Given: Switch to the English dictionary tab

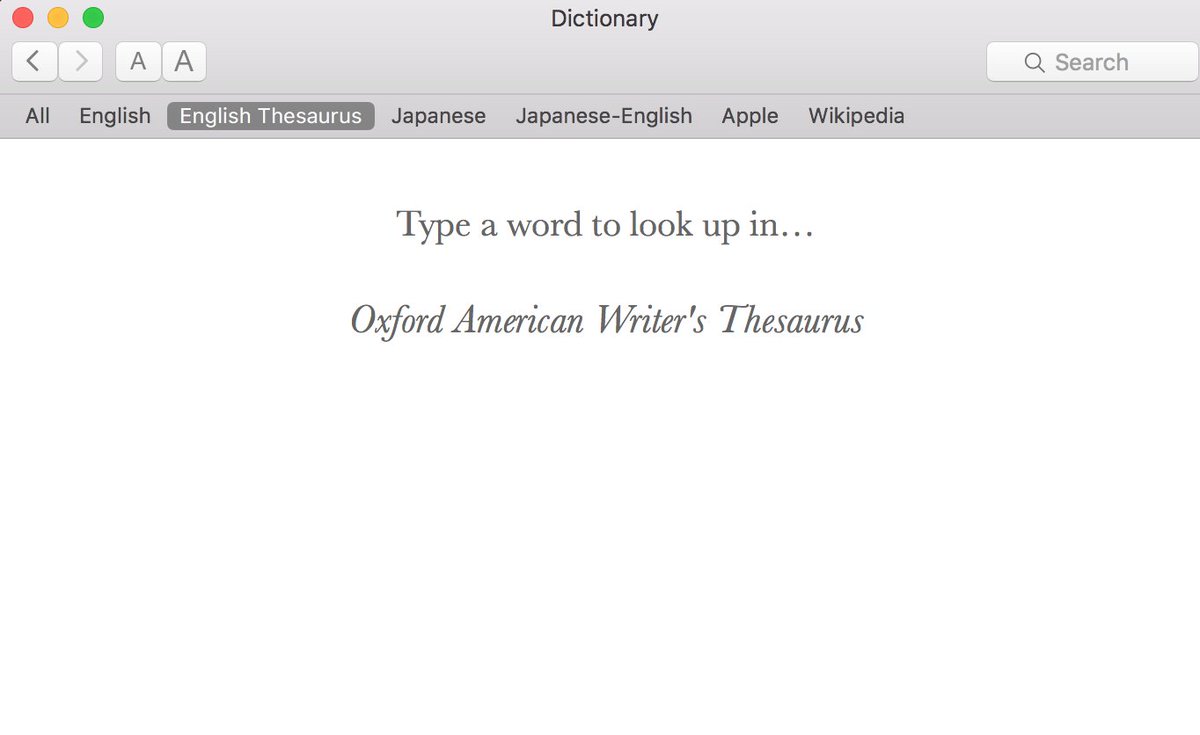Looking at the screenshot, I should point(115,116).
